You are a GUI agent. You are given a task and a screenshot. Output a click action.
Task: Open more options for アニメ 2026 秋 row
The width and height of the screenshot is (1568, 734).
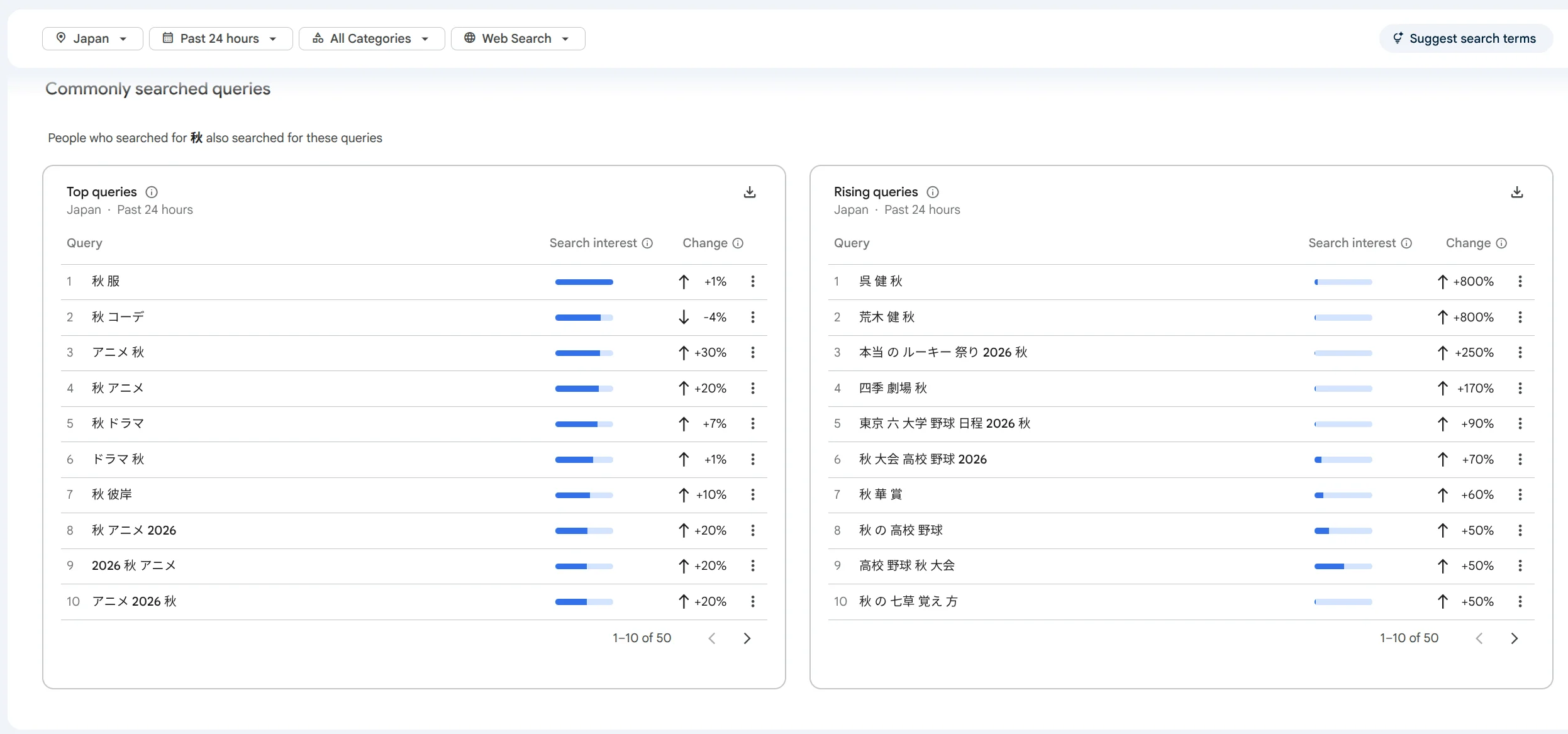pyautogui.click(x=753, y=601)
